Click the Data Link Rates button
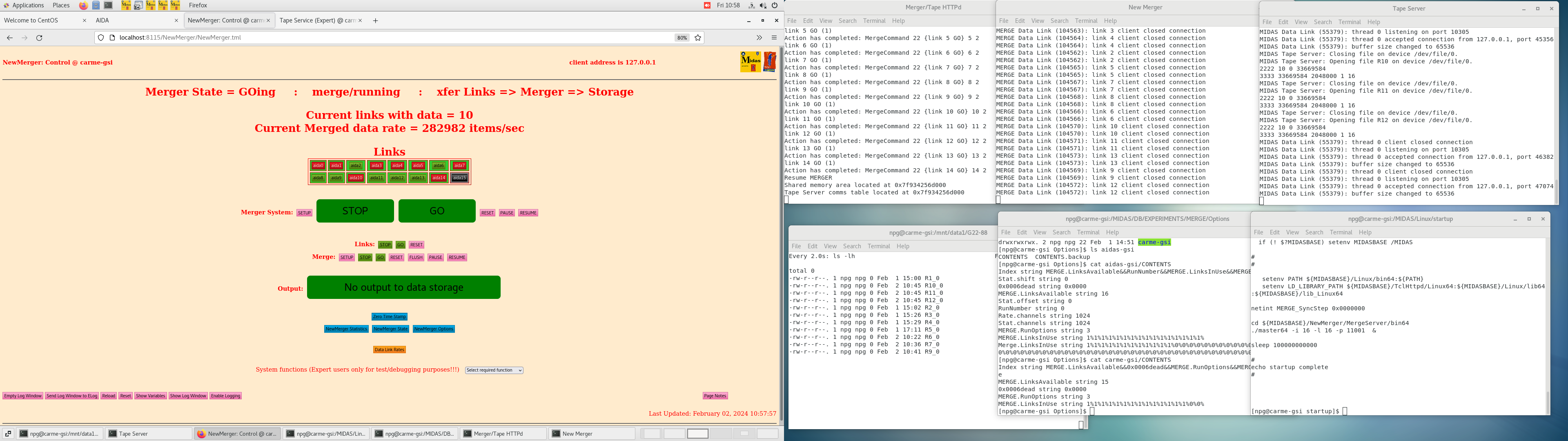The image size is (1568, 441). click(390, 350)
